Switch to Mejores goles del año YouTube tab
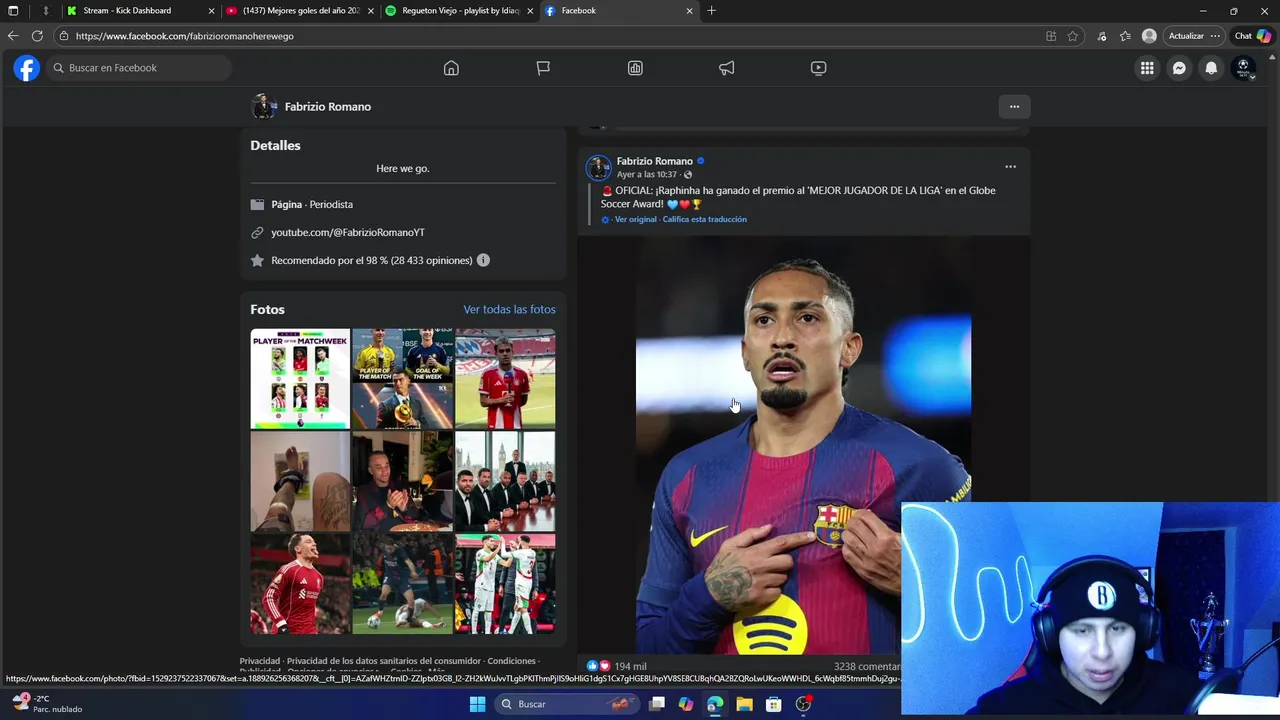 [301, 11]
